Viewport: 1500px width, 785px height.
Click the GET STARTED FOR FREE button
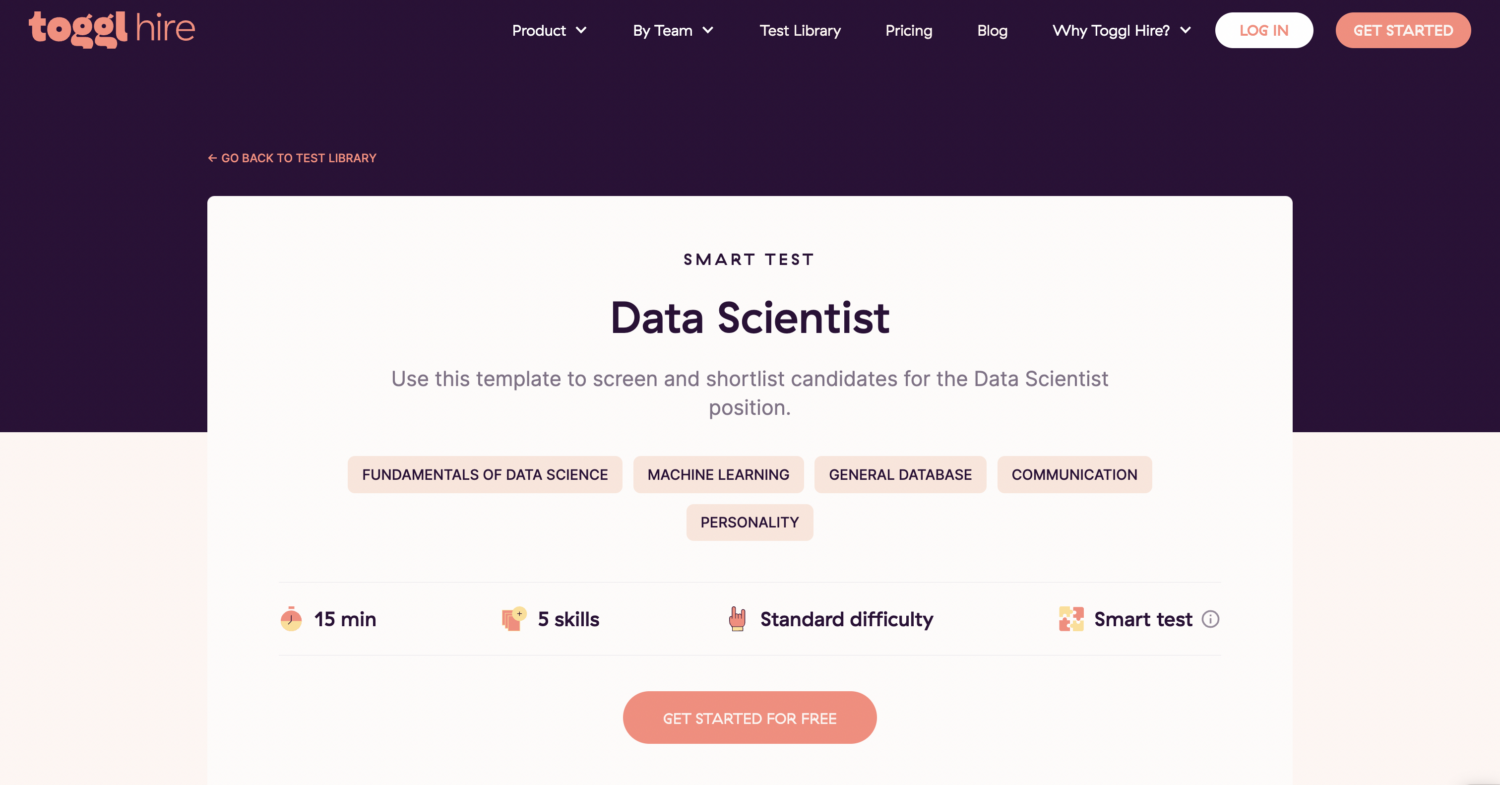pyautogui.click(x=749, y=717)
